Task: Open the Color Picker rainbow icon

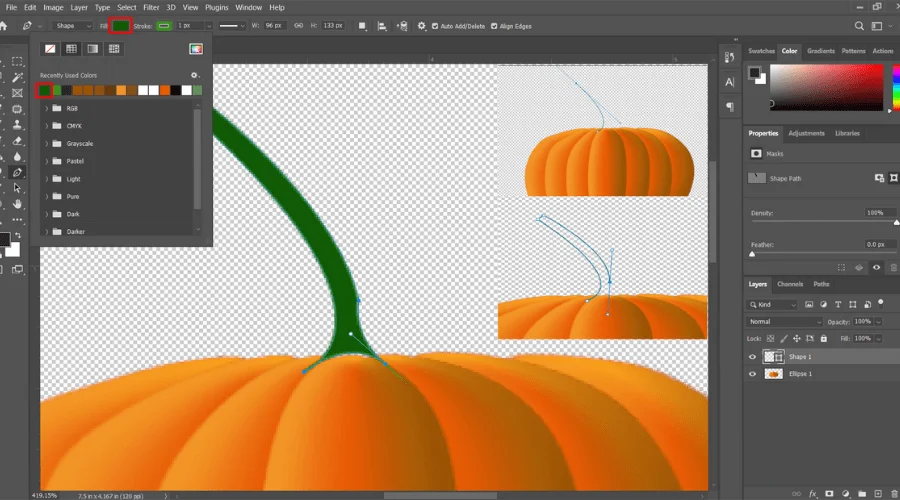Action: pyautogui.click(x=196, y=49)
